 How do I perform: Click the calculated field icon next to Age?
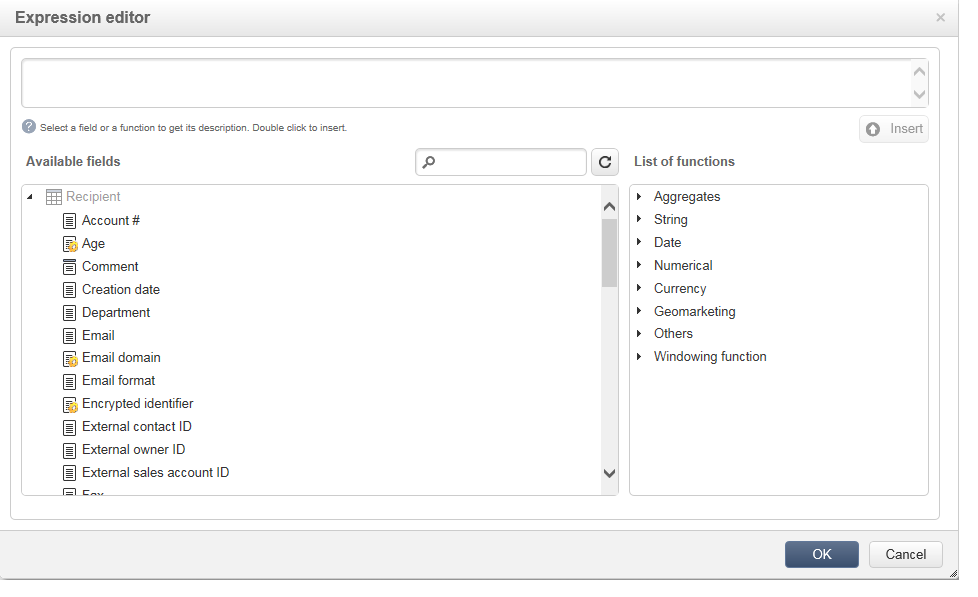point(70,244)
